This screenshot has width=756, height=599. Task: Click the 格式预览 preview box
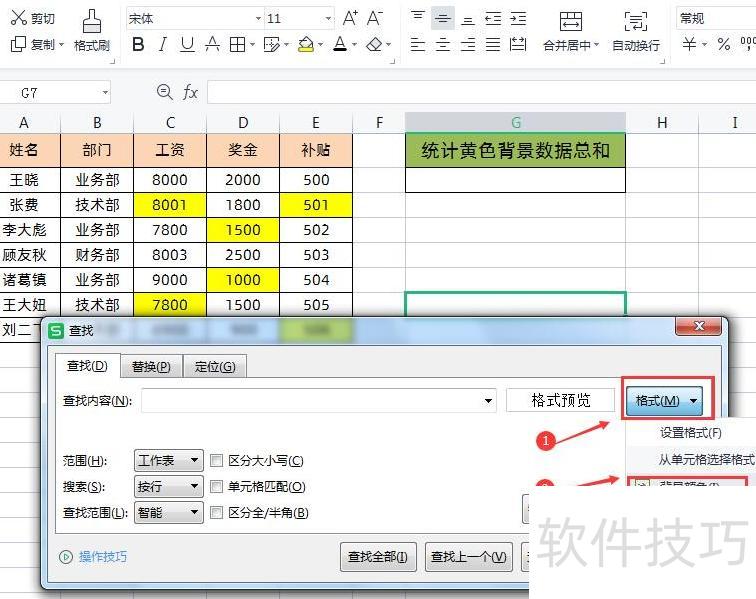coord(561,400)
